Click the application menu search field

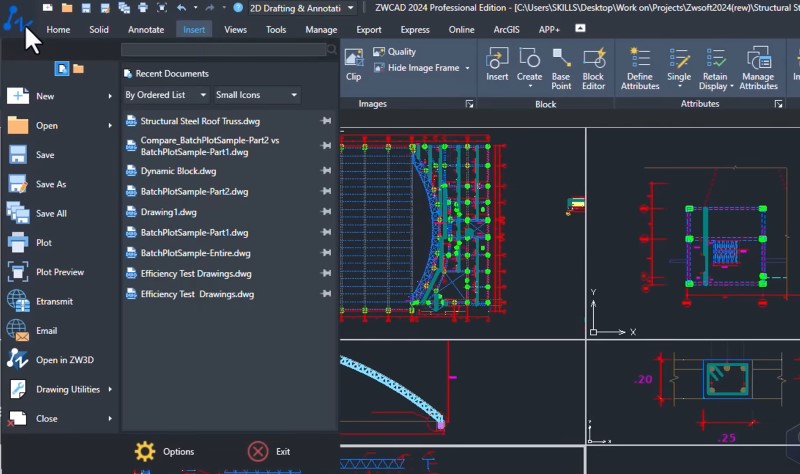(x=223, y=49)
